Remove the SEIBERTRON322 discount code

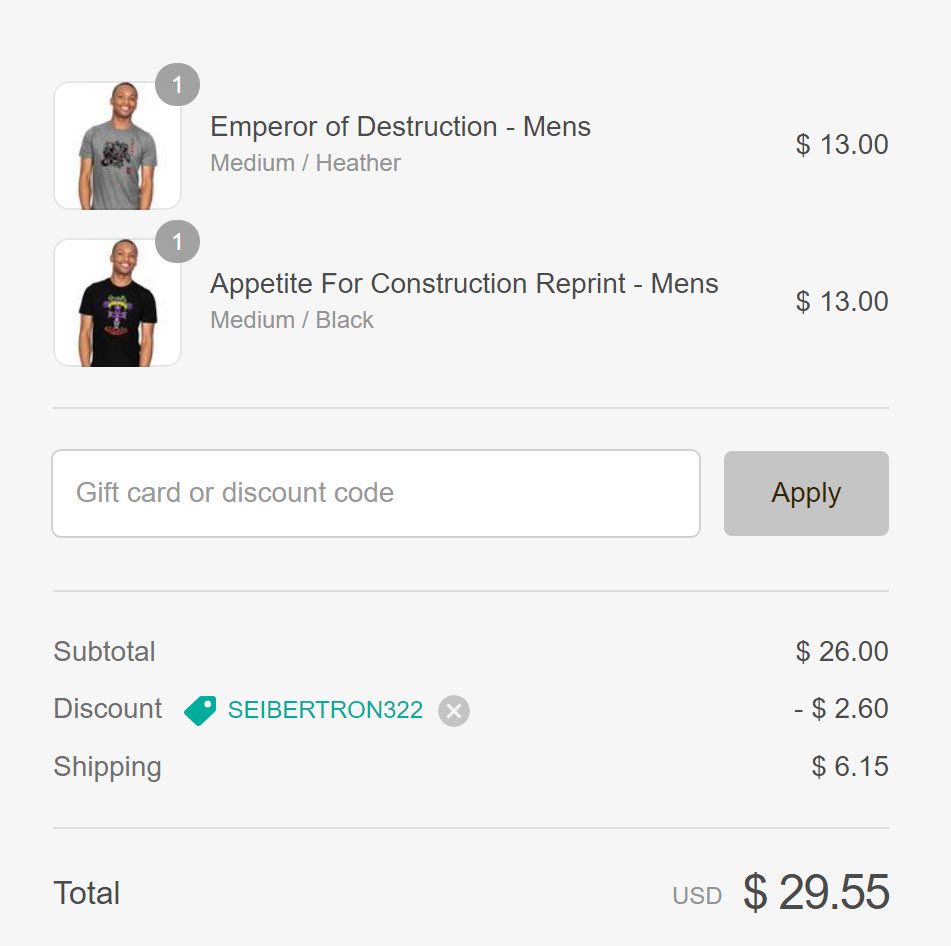click(x=454, y=711)
